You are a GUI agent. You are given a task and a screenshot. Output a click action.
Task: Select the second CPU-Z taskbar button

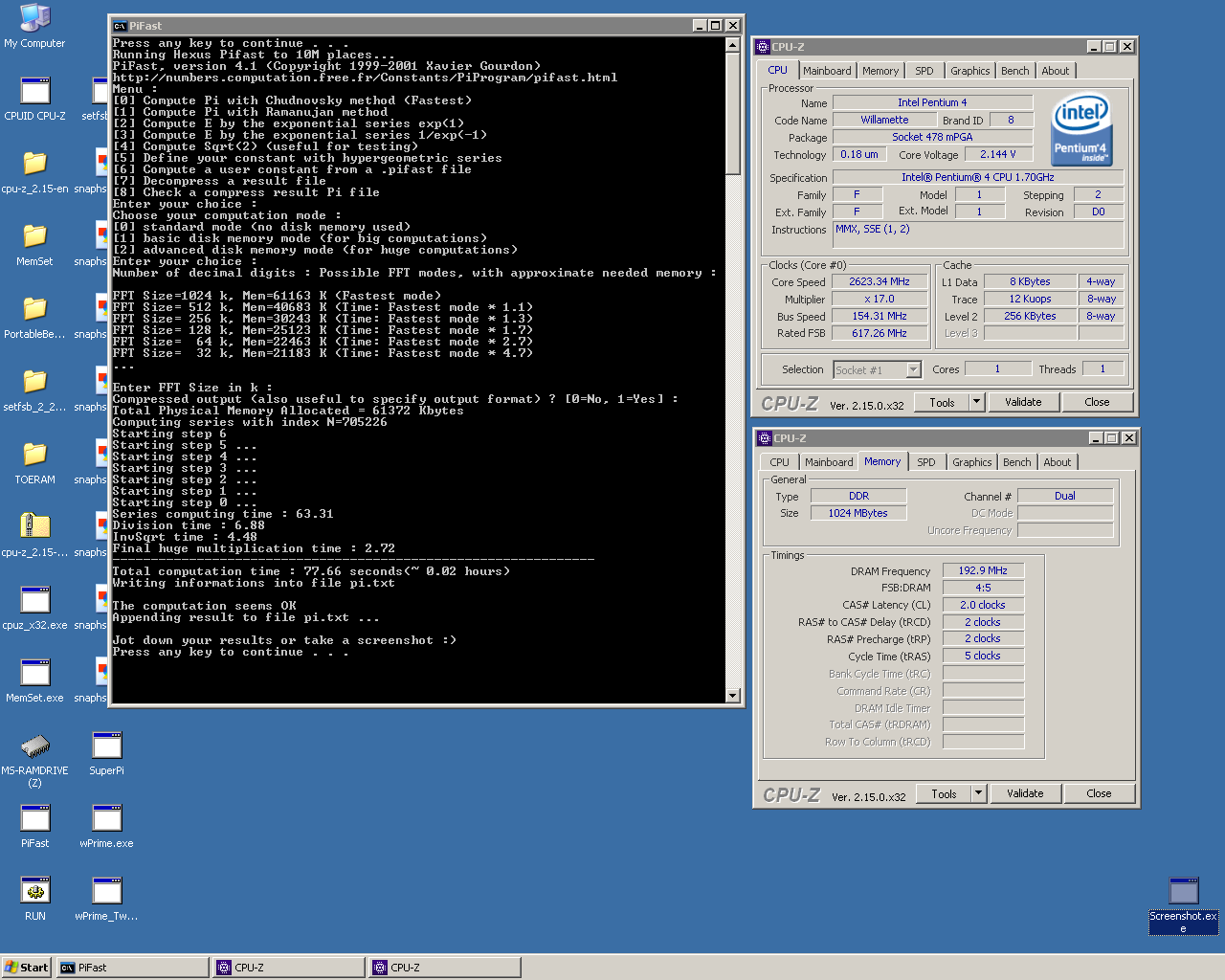coord(445,968)
